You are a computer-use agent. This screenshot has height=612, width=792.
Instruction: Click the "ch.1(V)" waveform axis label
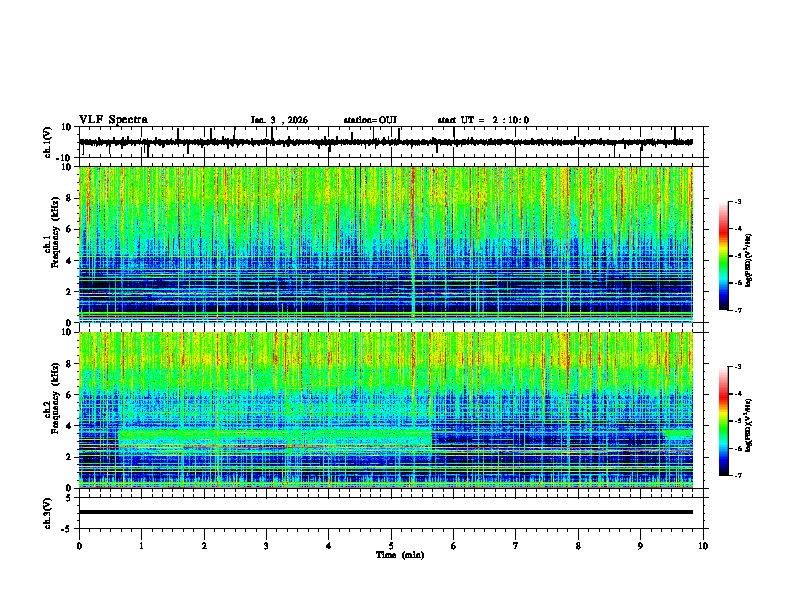pos(48,142)
